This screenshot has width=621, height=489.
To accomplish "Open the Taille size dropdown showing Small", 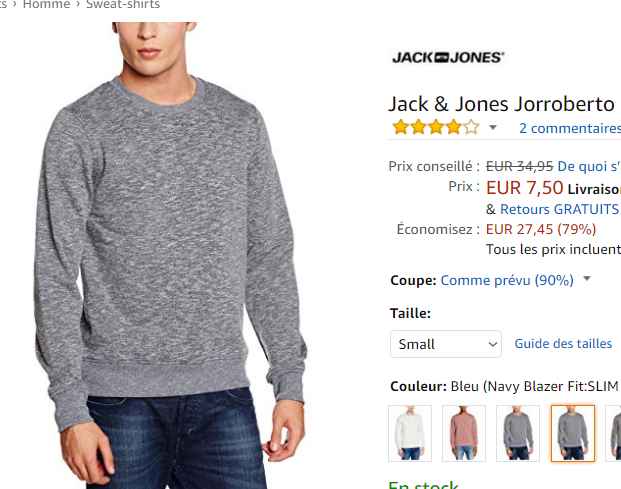I will coord(446,344).
